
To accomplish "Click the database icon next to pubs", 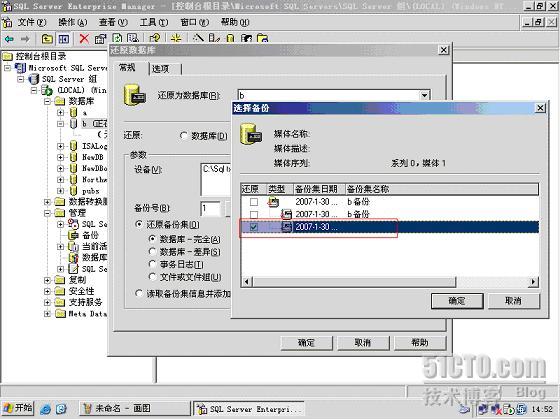I will click(73, 191).
